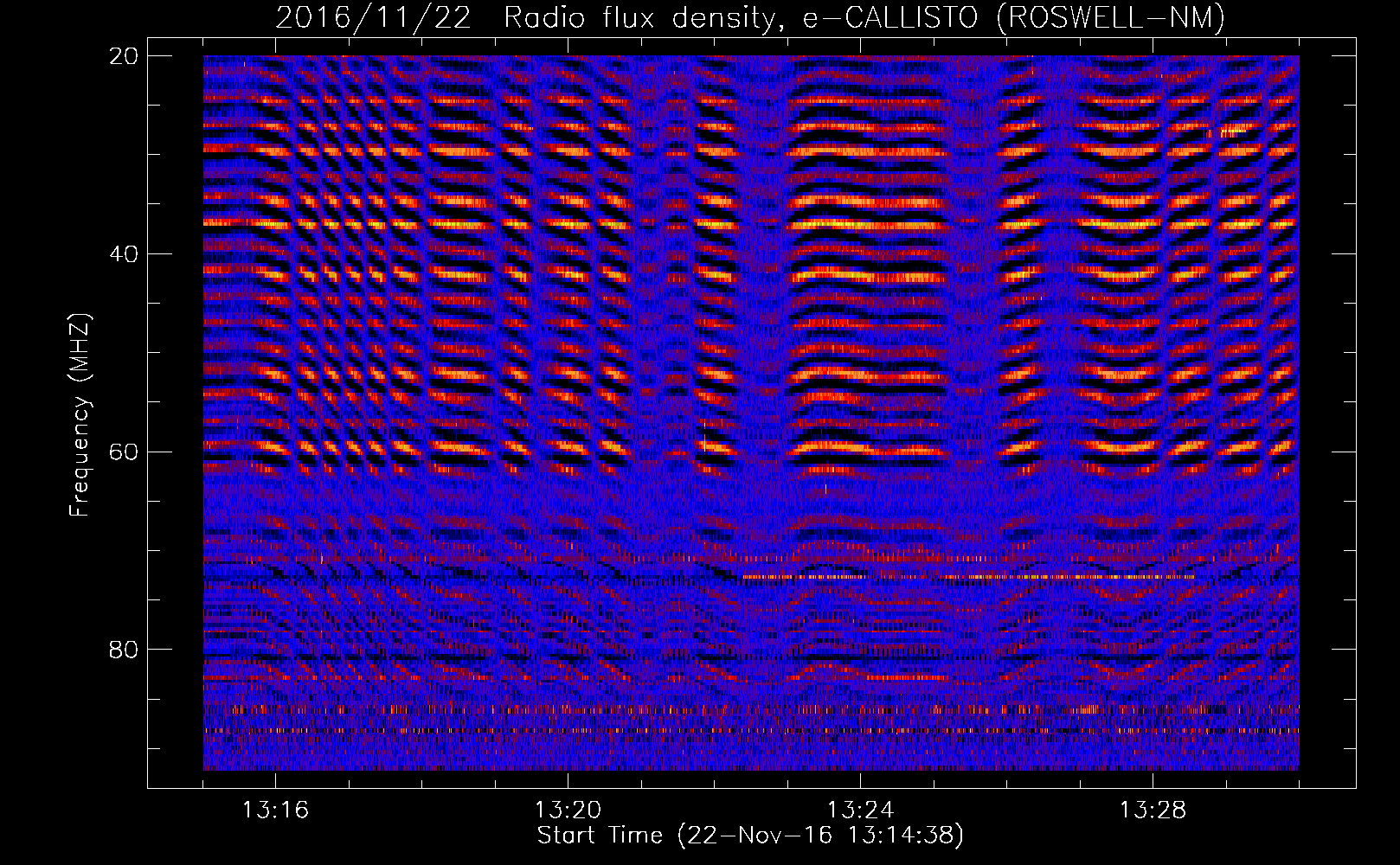The height and width of the screenshot is (865, 1400).
Task: Click the "Start Time (22-Nov-16 13:14:38)" label
Action: (x=750, y=836)
